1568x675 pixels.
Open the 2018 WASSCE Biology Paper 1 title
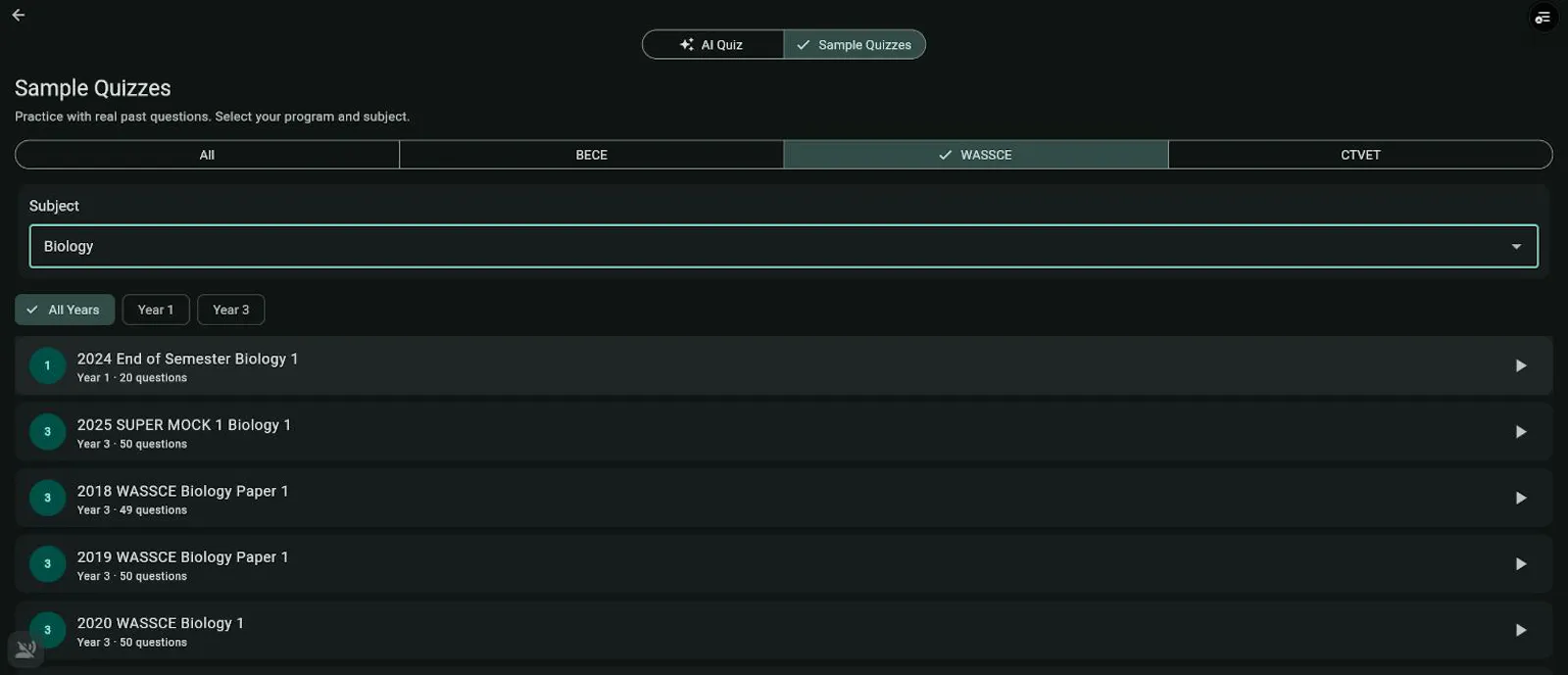point(183,491)
